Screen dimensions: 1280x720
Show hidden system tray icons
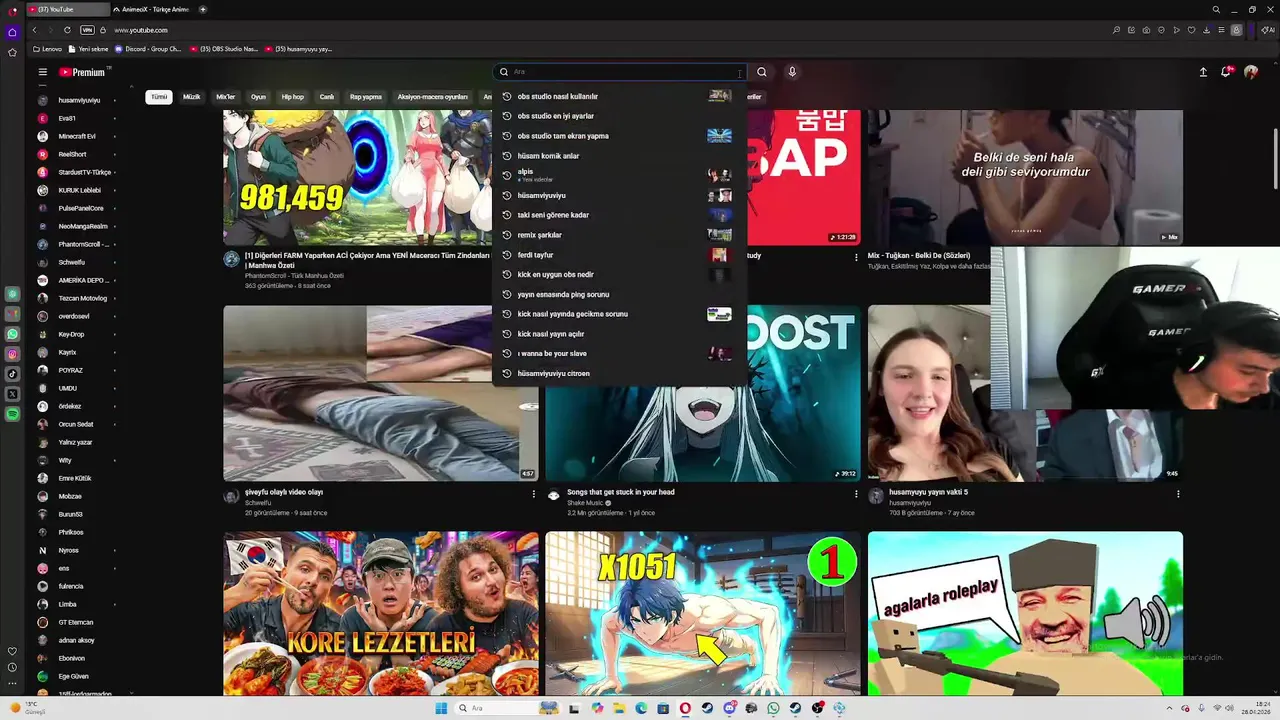coord(1170,708)
